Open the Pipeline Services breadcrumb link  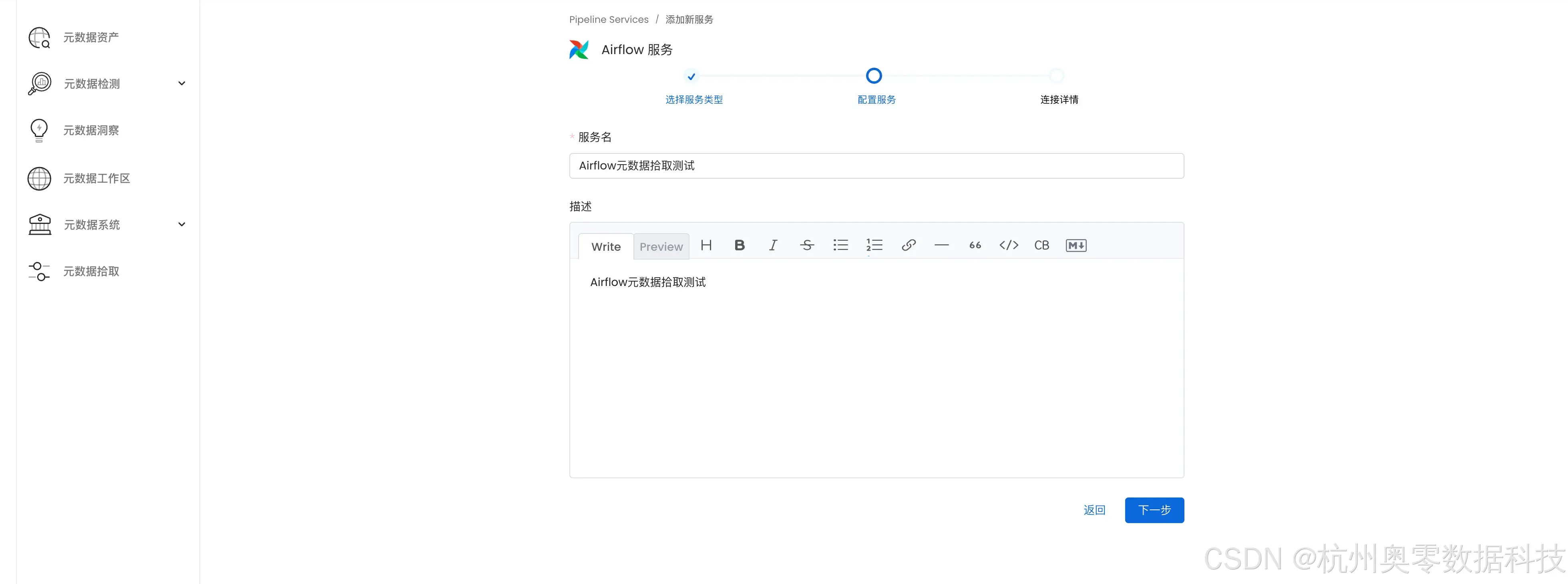point(608,19)
